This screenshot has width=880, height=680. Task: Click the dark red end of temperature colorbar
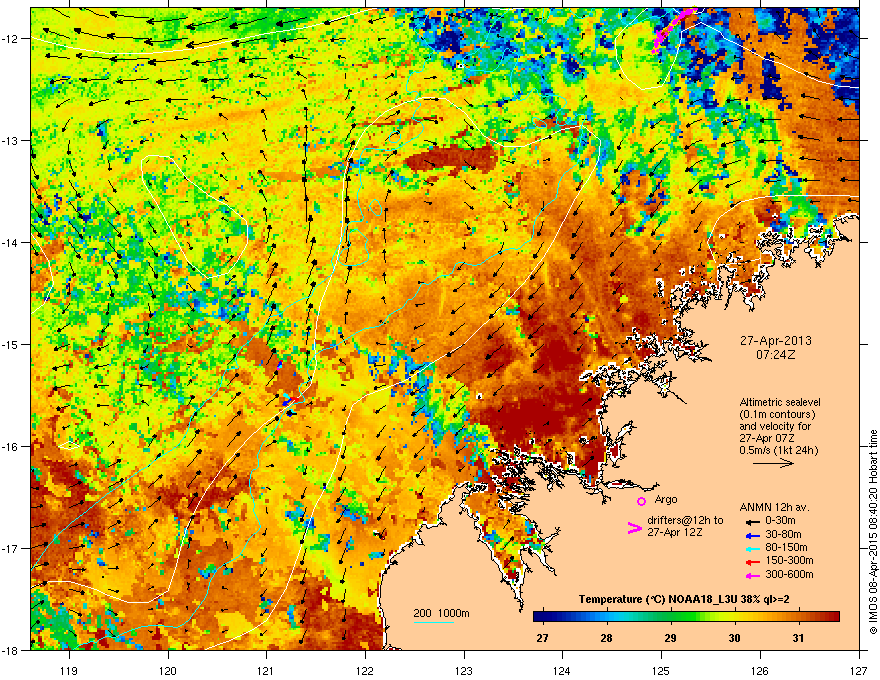[833, 617]
